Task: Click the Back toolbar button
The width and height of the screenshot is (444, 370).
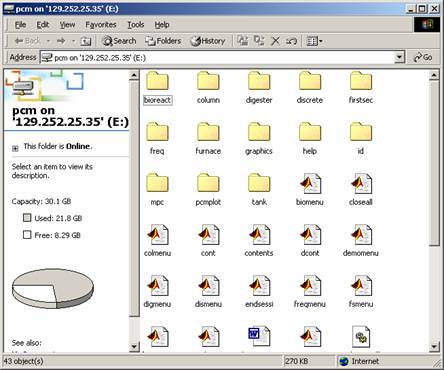Action: 27,41
